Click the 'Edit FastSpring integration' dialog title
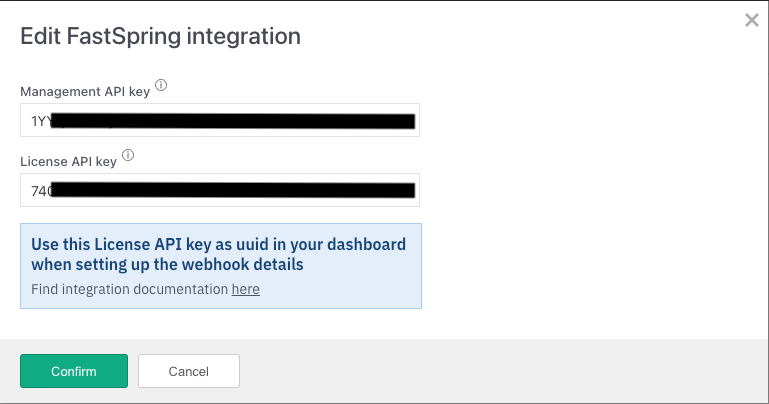Screen dimensions: 769x404 (x=161, y=37)
